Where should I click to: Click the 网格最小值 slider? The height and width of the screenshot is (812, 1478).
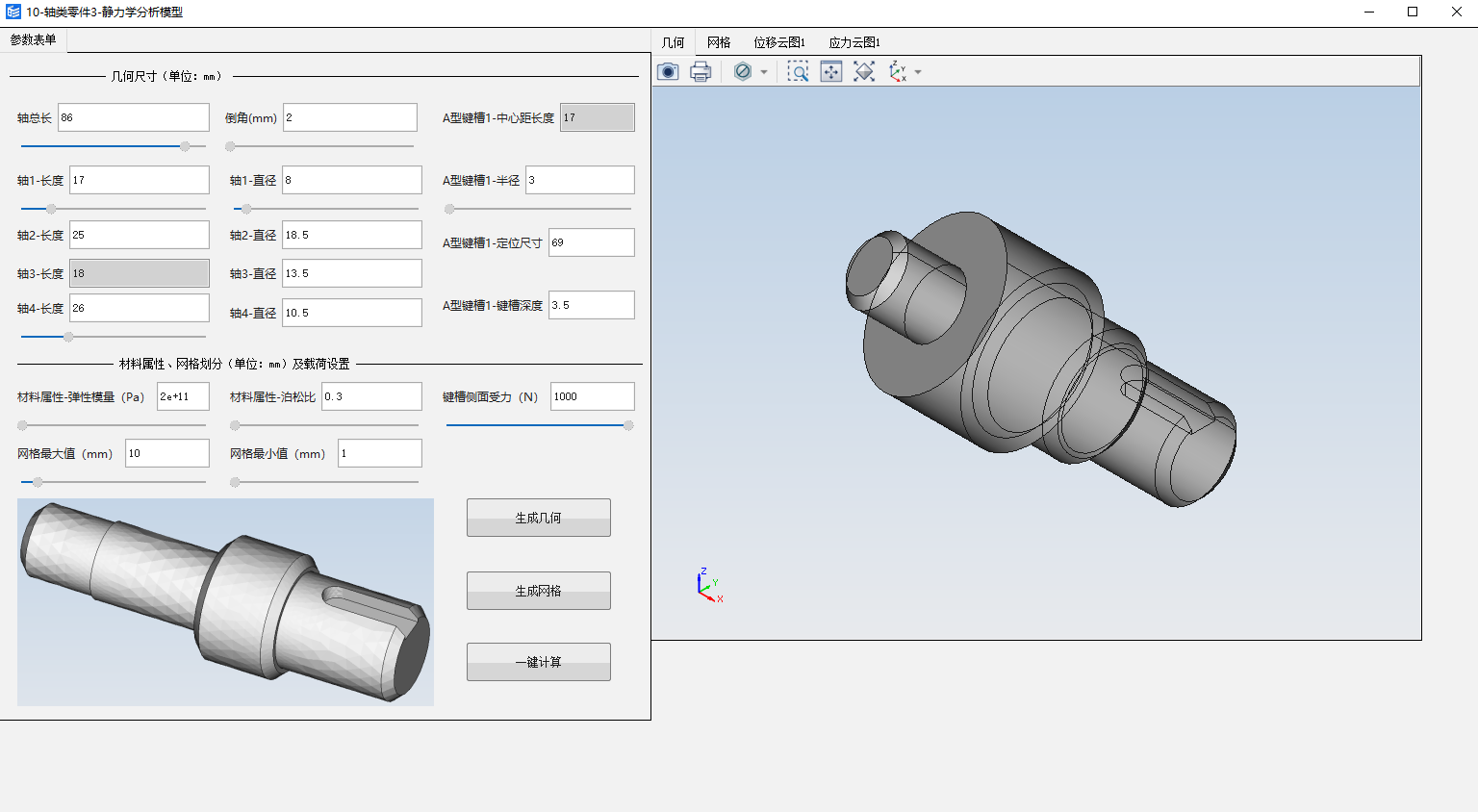point(326,482)
